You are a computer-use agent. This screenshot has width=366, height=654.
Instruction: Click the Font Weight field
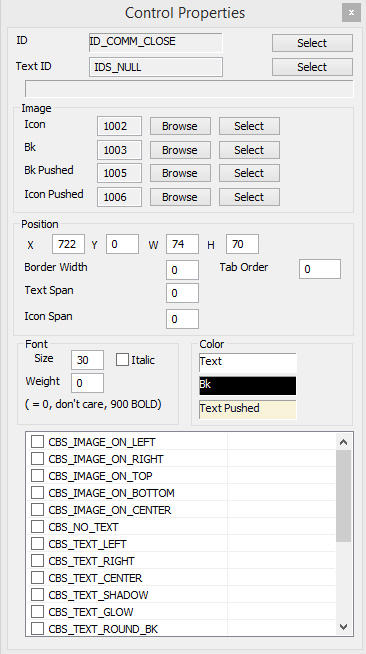[88, 383]
